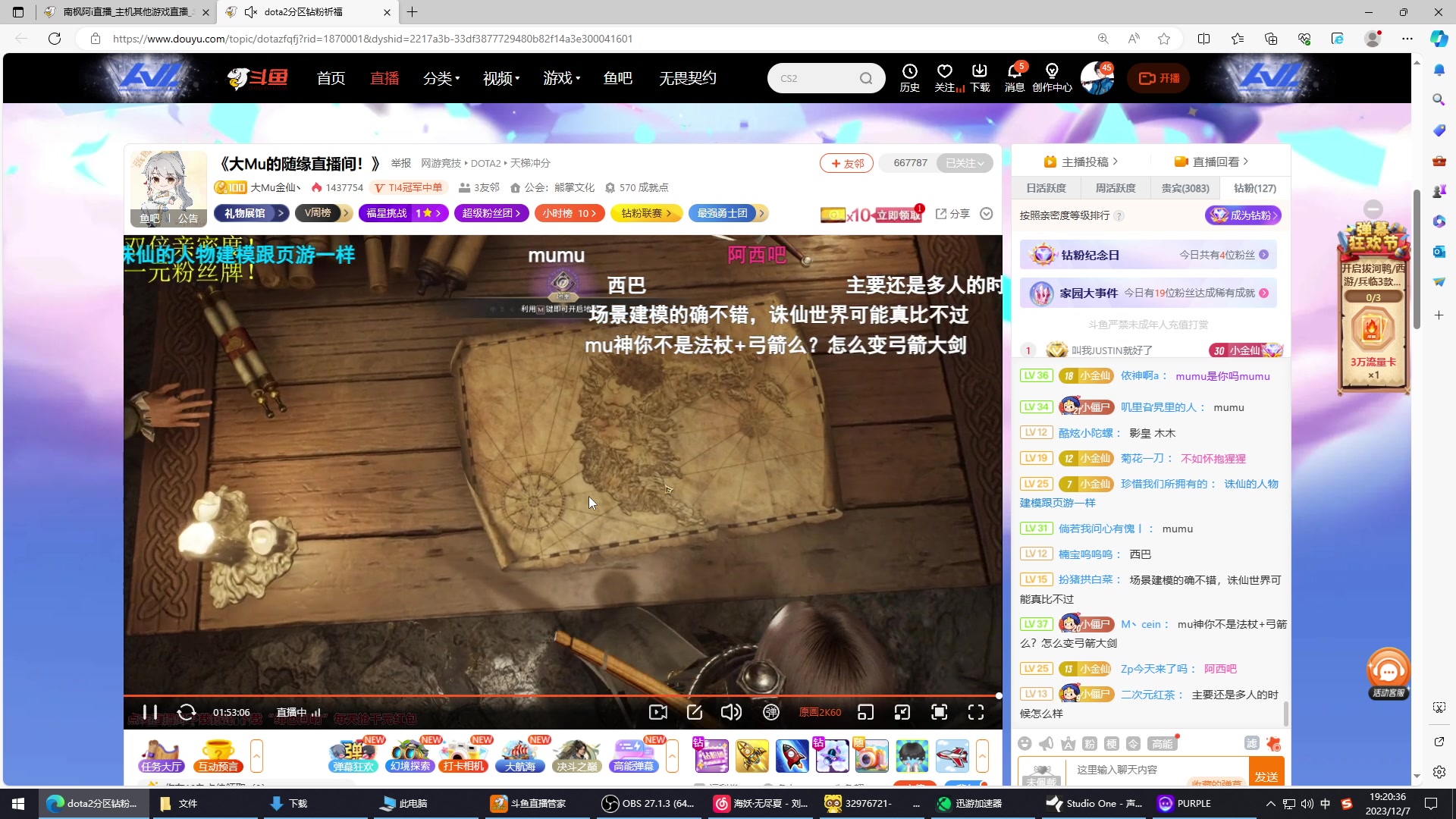This screenshot has width=1456, height=819.
Task: Expand the 已关注 follow dropdown
Action: coord(965,163)
